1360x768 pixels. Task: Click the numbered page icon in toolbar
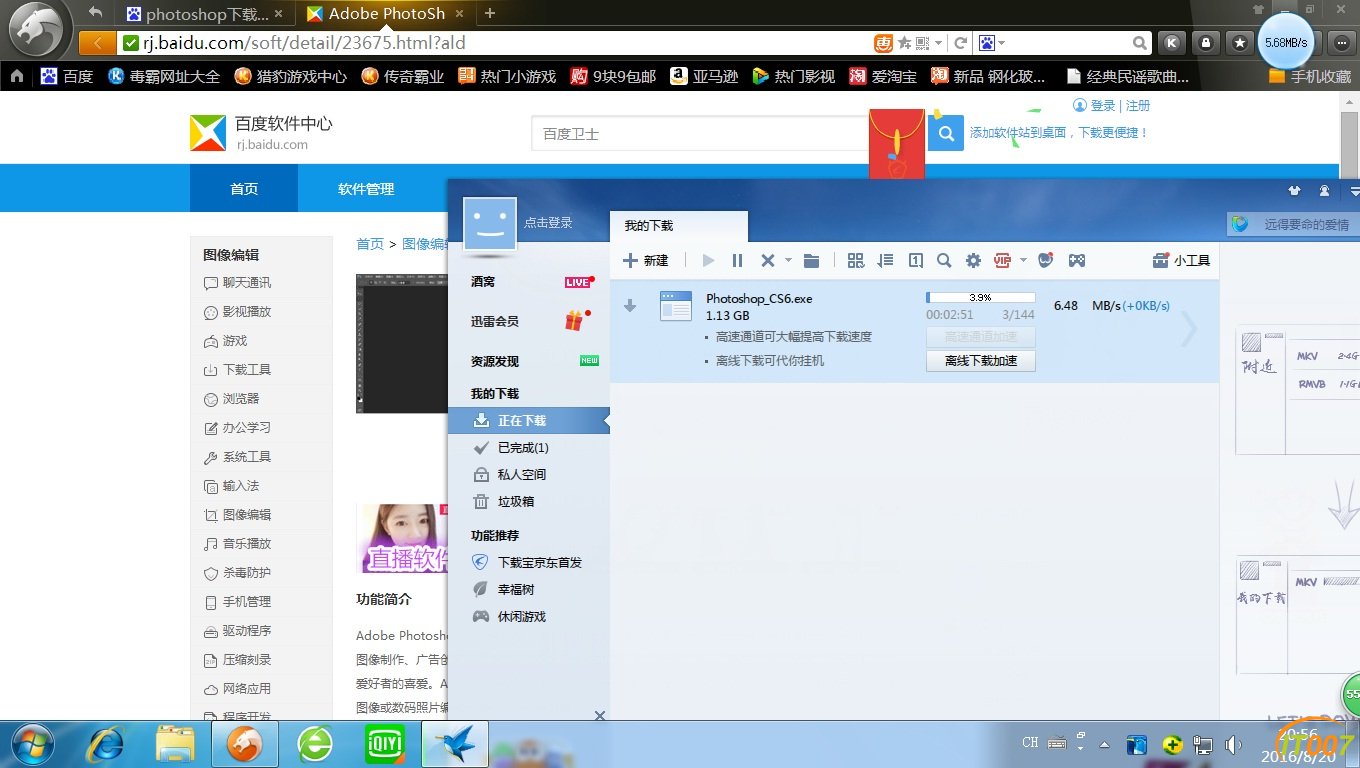click(x=915, y=260)
